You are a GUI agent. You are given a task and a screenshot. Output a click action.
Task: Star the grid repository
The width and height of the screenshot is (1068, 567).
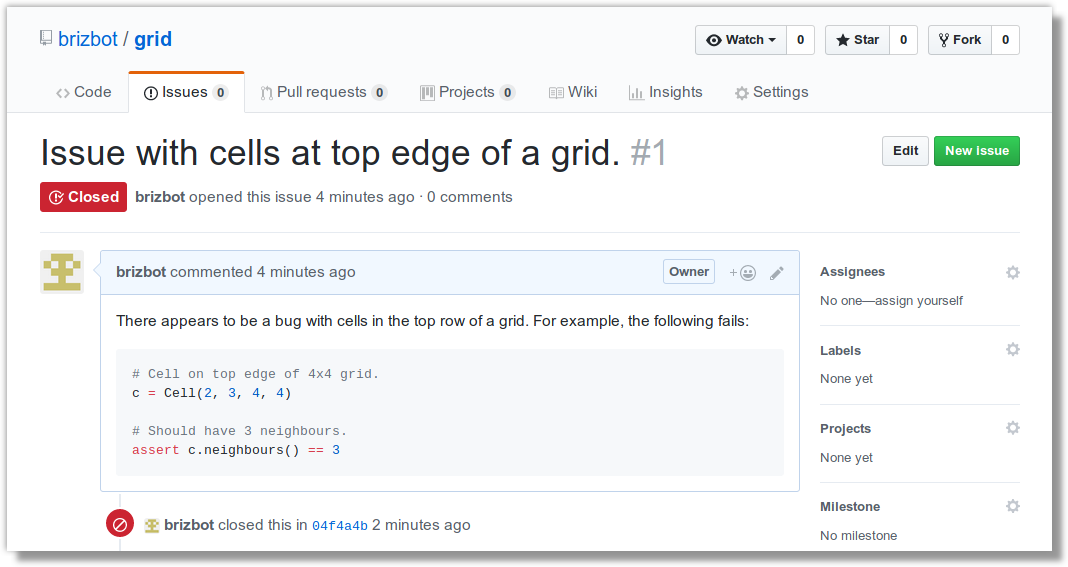coord(858,40)
